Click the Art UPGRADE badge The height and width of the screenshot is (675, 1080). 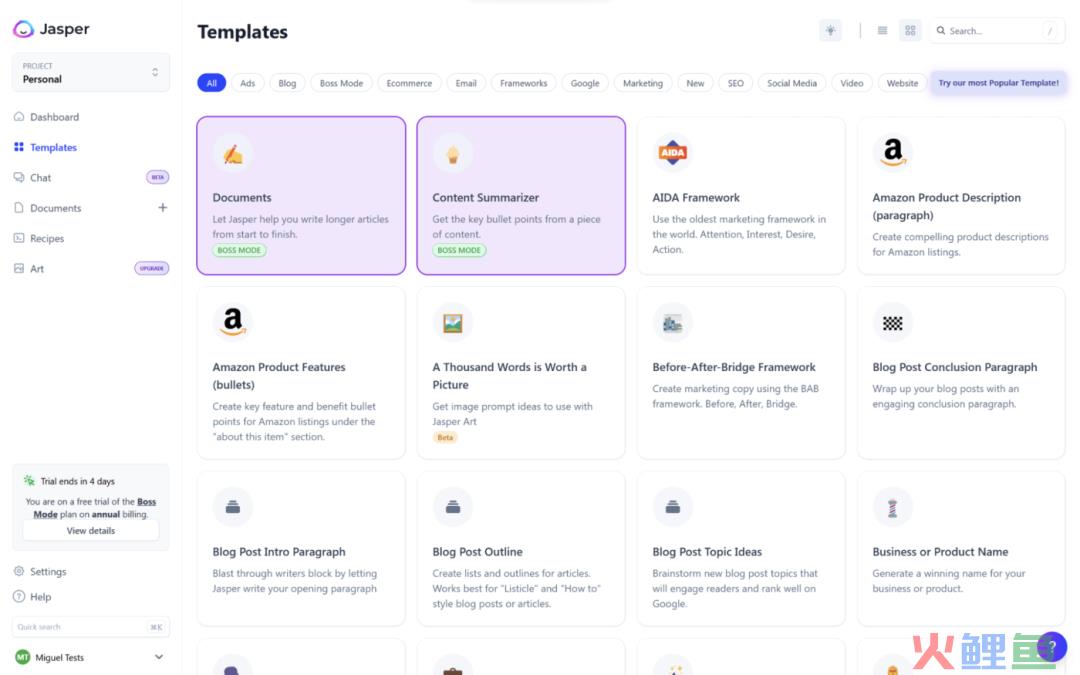(152, 268)
